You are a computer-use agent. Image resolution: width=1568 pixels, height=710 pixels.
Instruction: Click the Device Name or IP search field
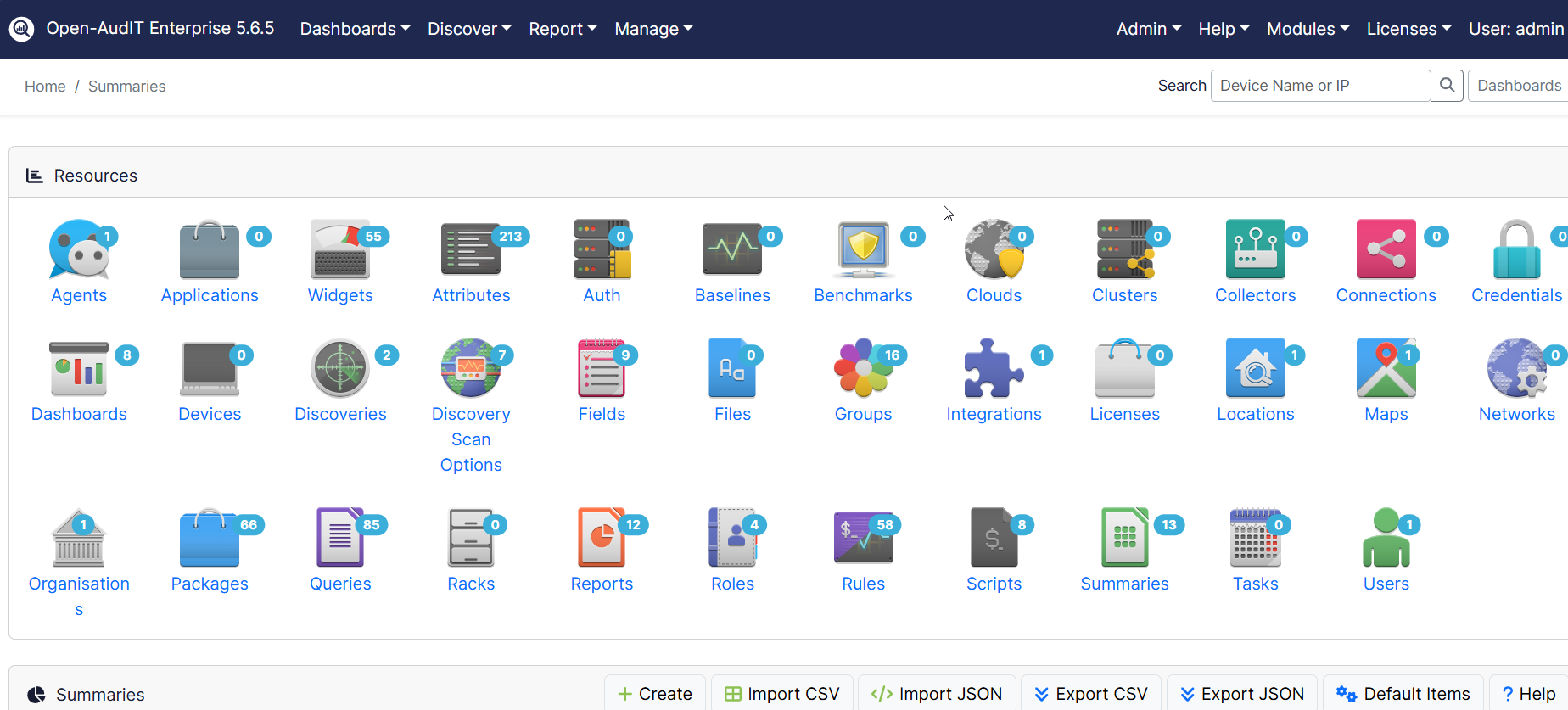(x=1319, y=86)
